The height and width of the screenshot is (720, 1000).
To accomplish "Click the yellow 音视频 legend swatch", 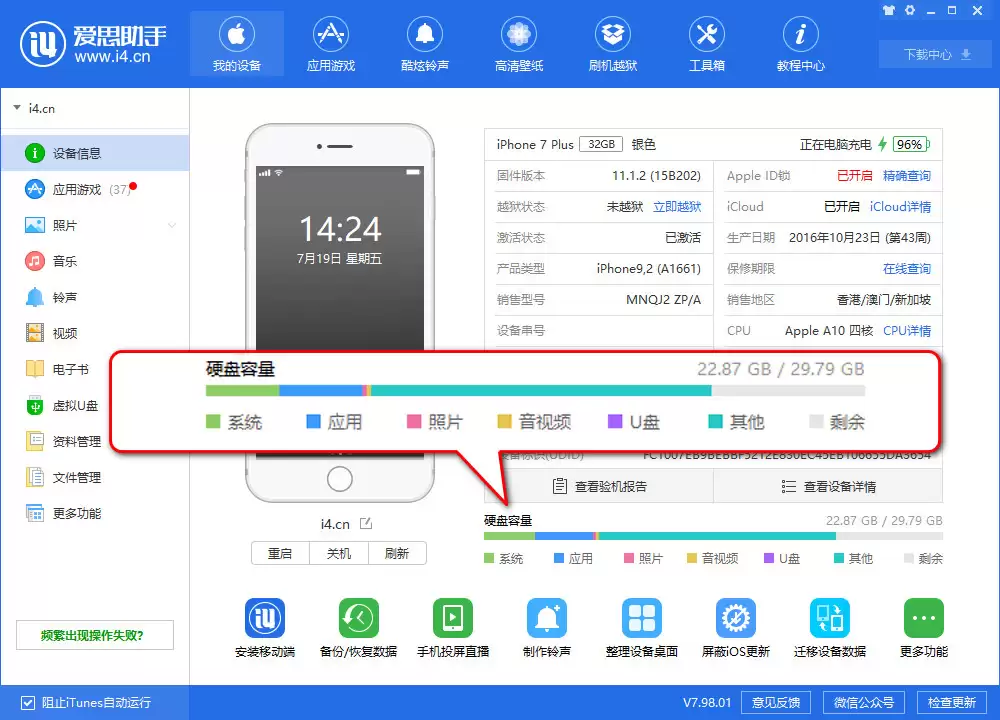I will [691, 559].
